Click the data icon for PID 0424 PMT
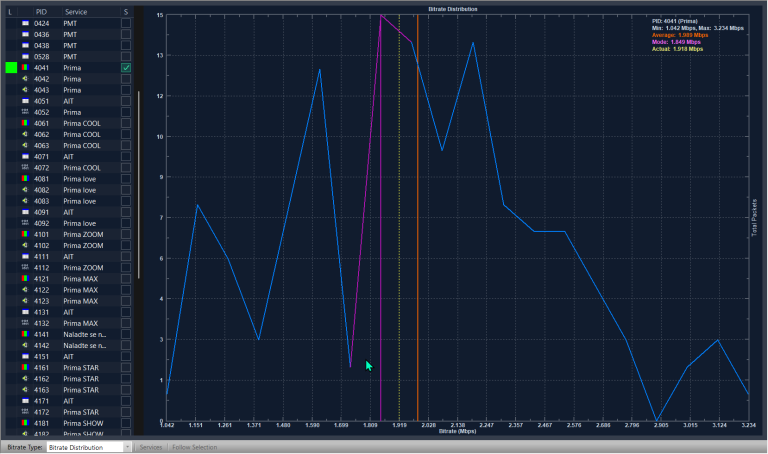The height and width of the screenshot is (454, 768). (25, 24)
